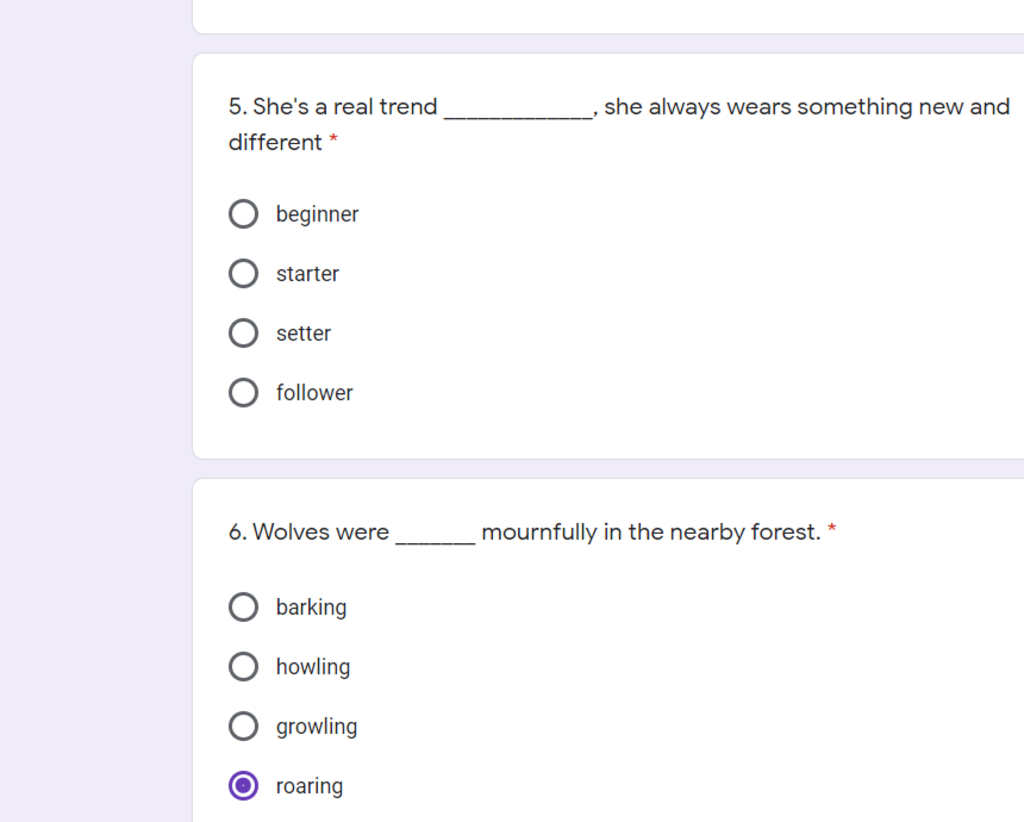The height and width of the screenshot is (822, 1024).
Task: Tick the "growling" radio circle
Action: coord(244,726)
